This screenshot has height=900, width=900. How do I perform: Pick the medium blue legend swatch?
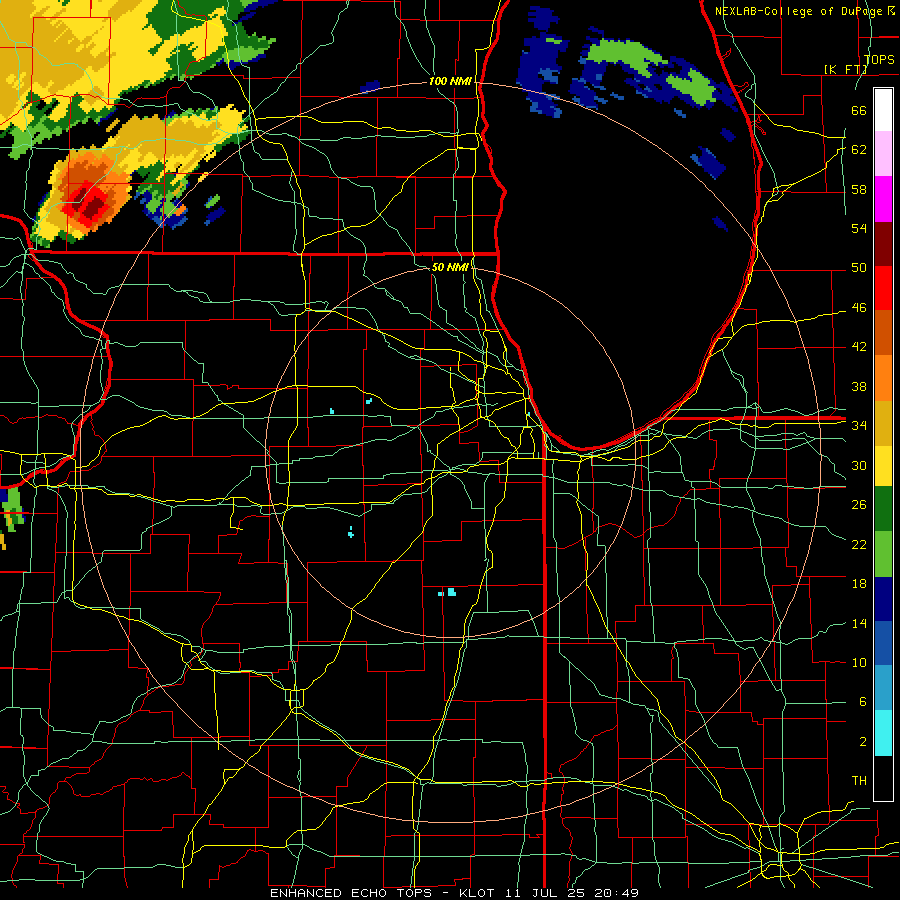click(883, 642)
